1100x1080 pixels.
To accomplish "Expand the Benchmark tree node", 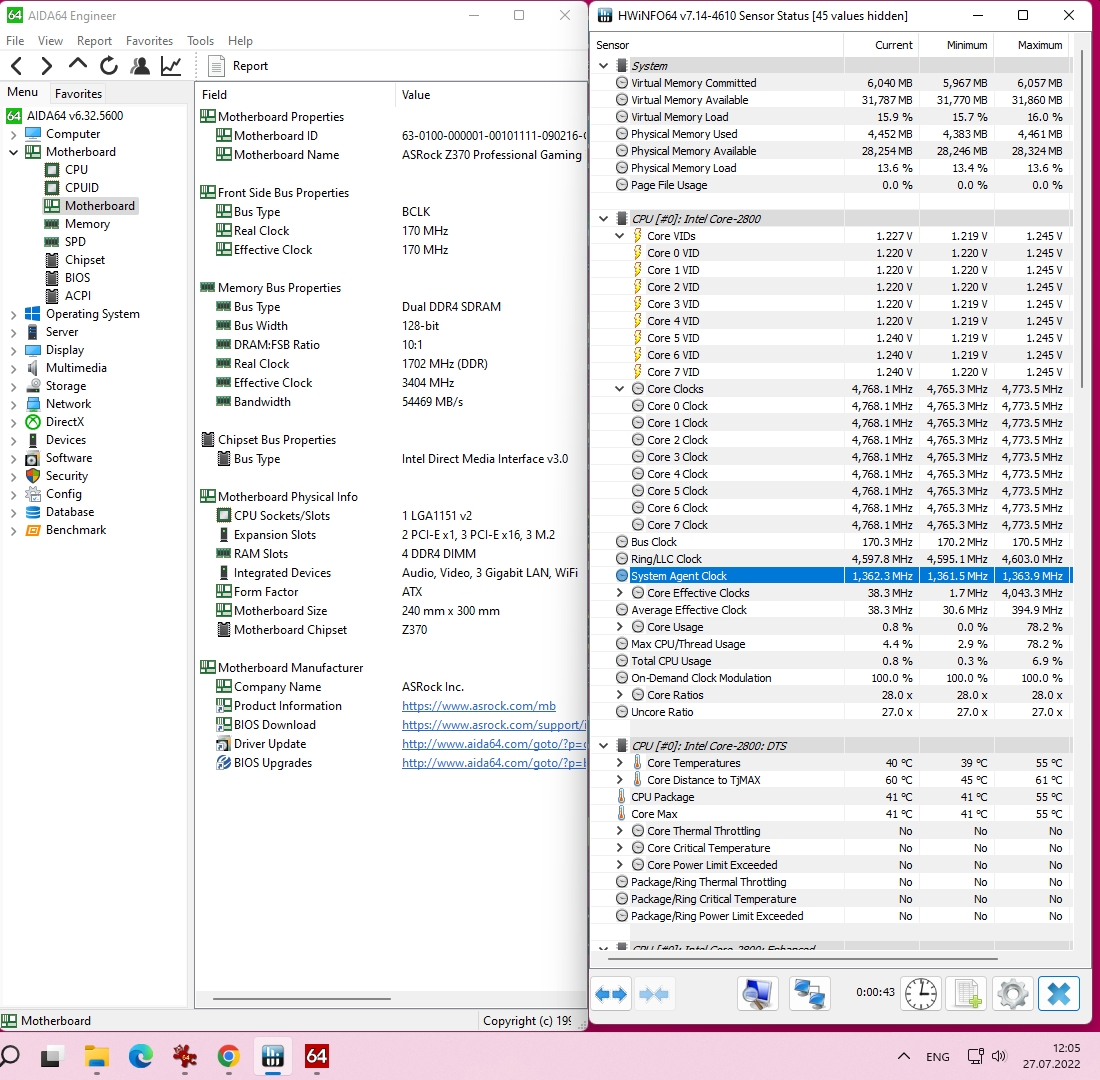I will [x=13, y=531].
